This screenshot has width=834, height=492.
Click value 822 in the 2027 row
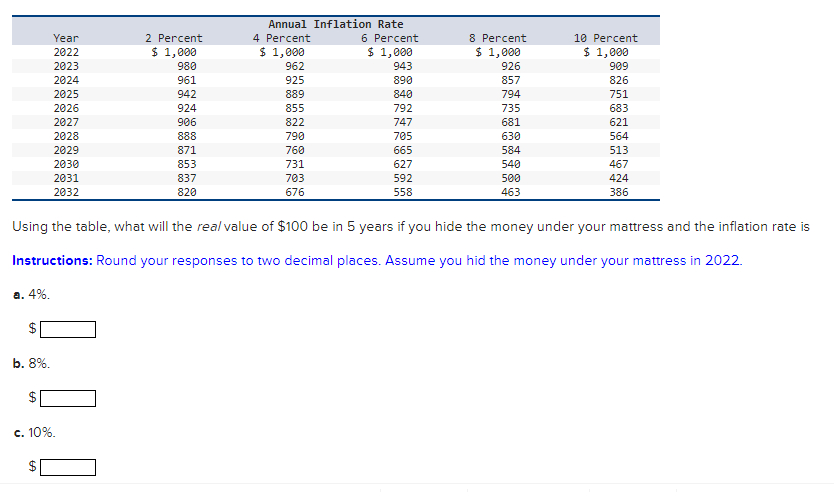(x=295, y=122)
